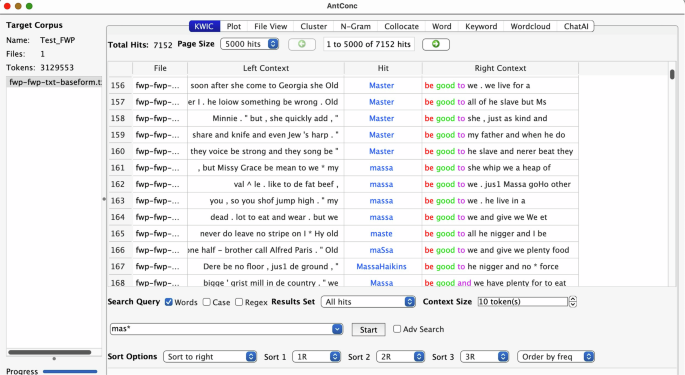The image size is (685, 375).
Task: Click right context 'be good and we have plenty'
Action: point(495,283)
